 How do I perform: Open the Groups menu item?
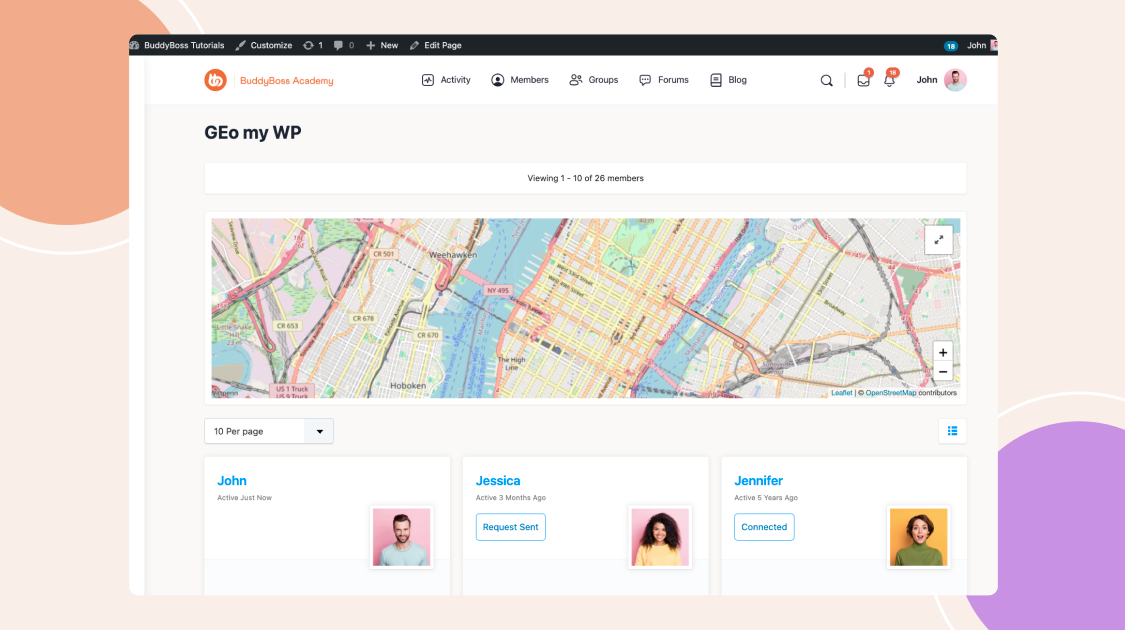[x=593, y=80]
